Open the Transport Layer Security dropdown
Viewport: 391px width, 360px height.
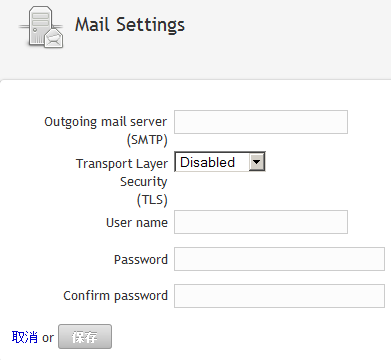tap(220, 162)
